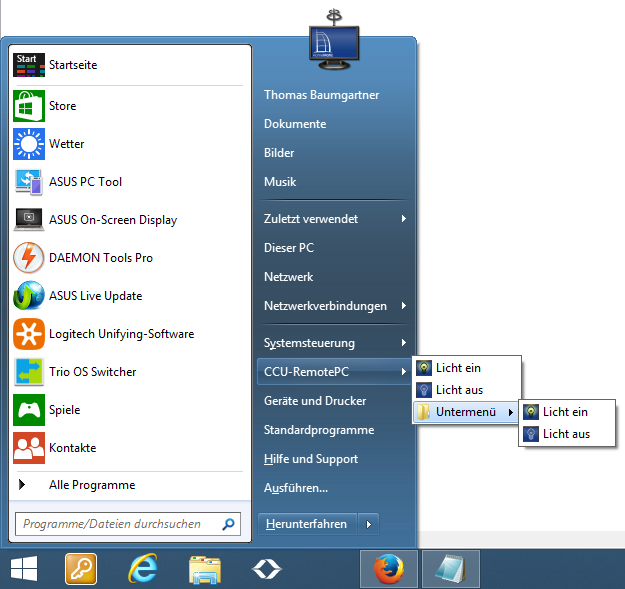
Task: Open the Spiele gamepad icon
Action: [x=29, y=410]
